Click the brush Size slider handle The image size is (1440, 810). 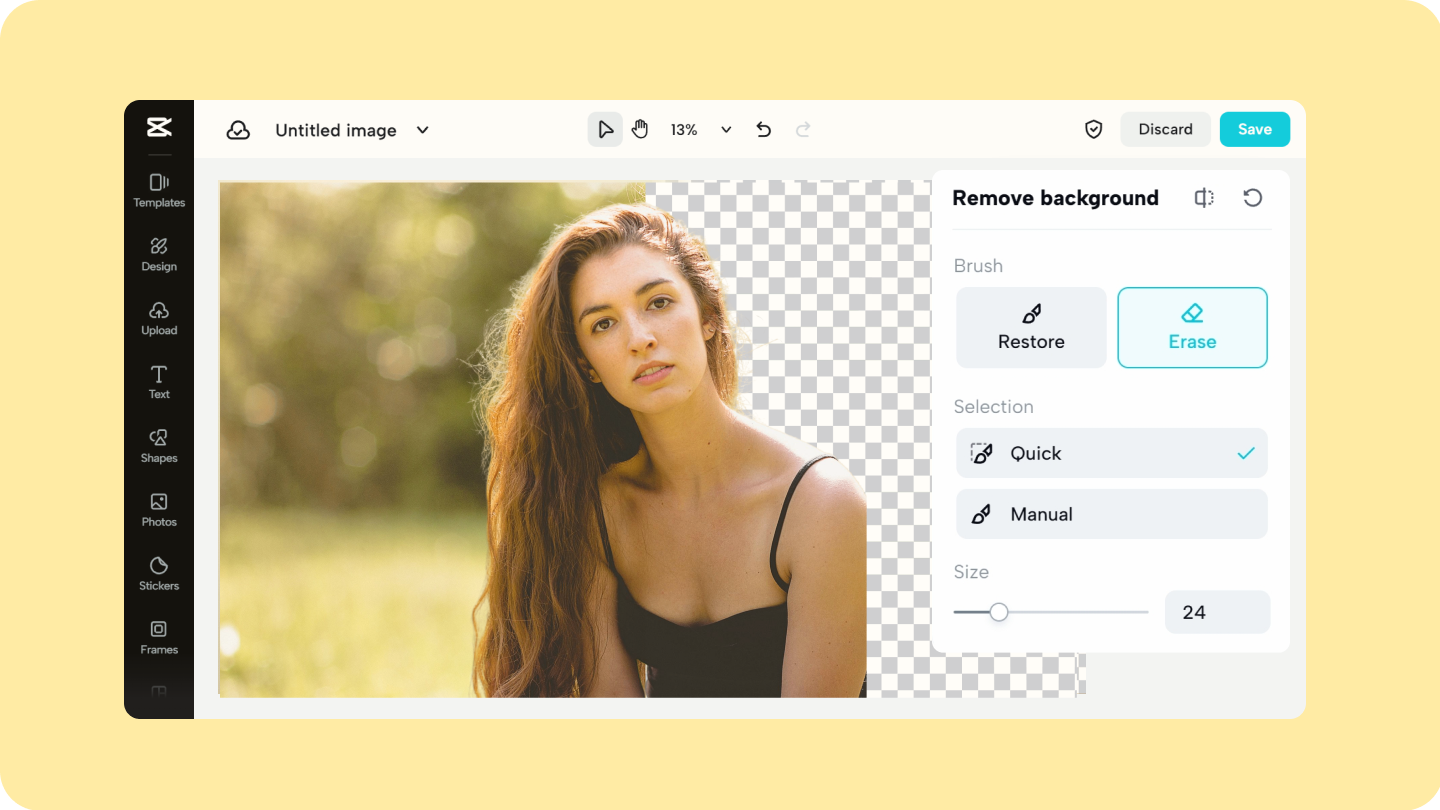[999, 612]
